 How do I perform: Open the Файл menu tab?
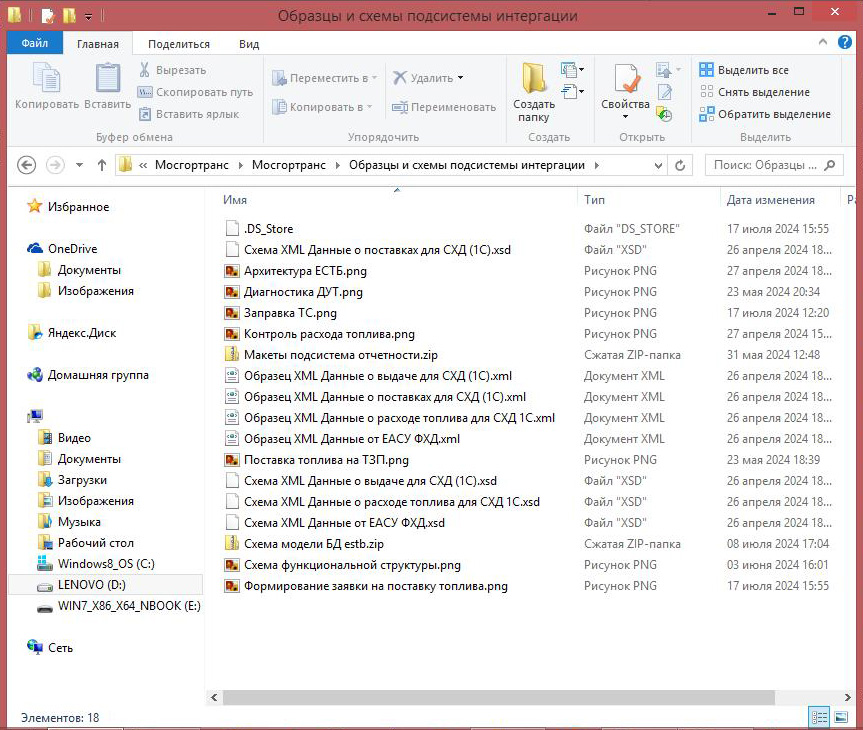35,44
